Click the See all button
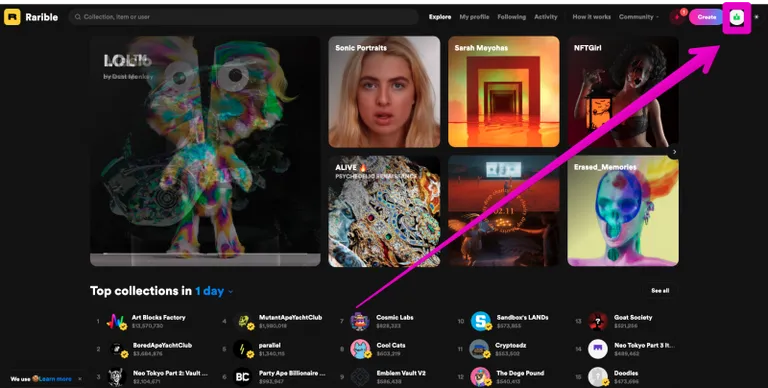 [660, 291]
